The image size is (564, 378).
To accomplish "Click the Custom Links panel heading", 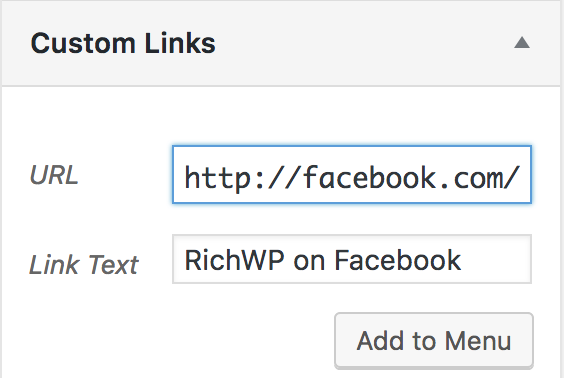I will pos(123,43).
